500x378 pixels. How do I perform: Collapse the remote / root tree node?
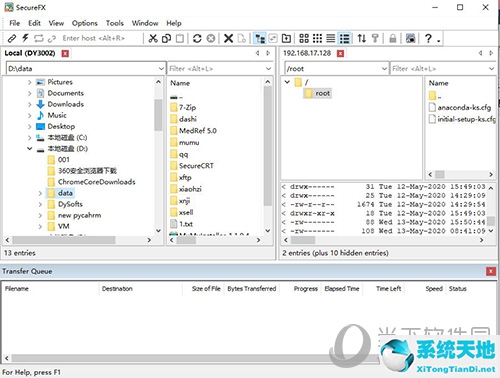[287, 82]
